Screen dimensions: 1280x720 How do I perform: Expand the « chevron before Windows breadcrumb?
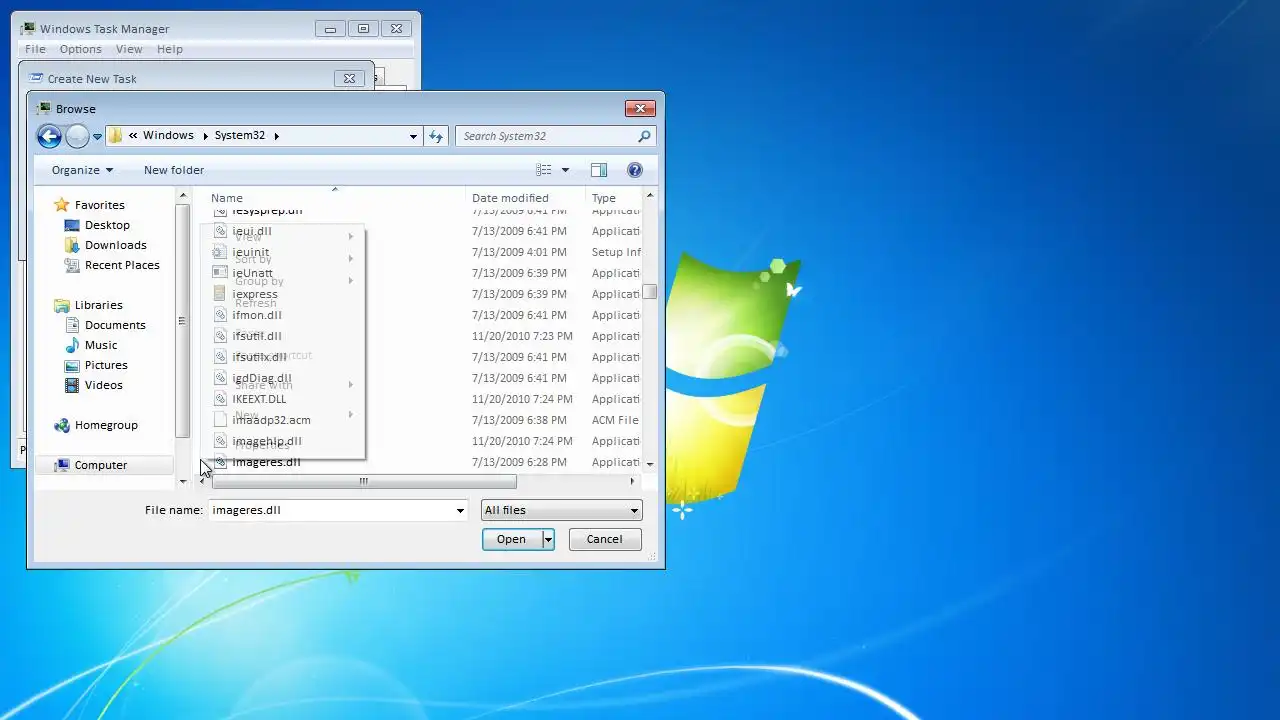pos(133,136)
